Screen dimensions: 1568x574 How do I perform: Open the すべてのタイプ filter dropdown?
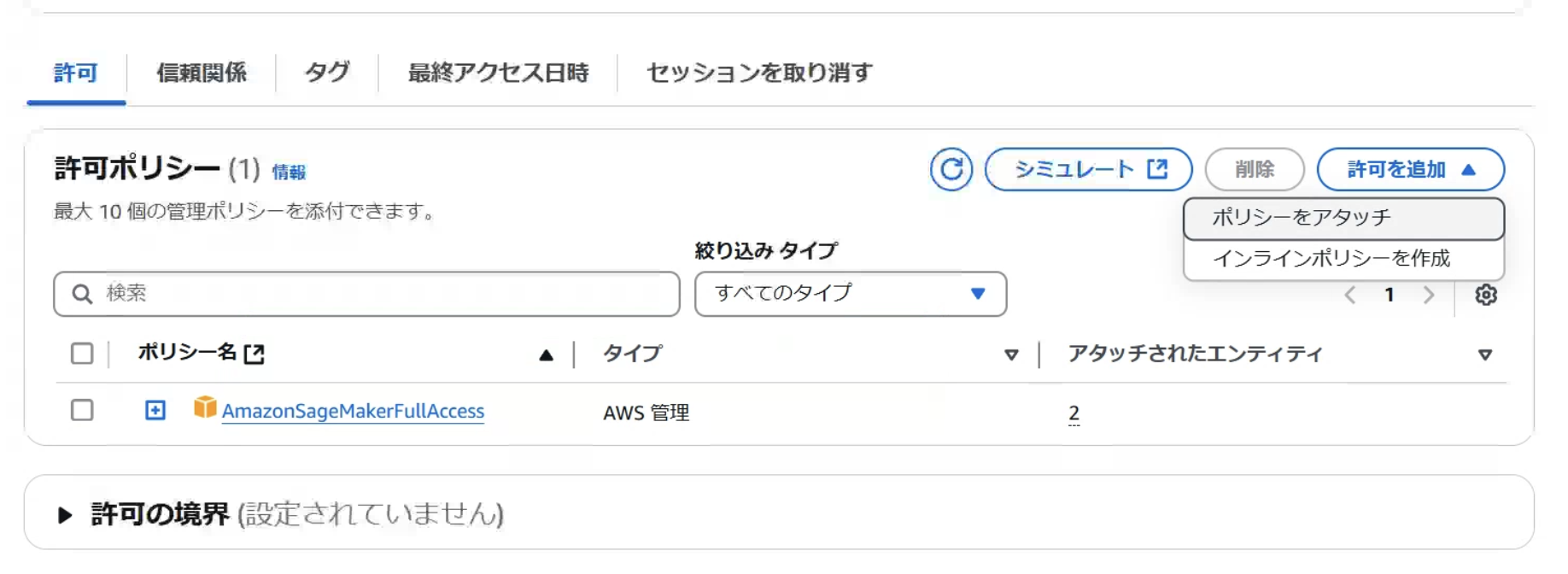pos(851,294)
